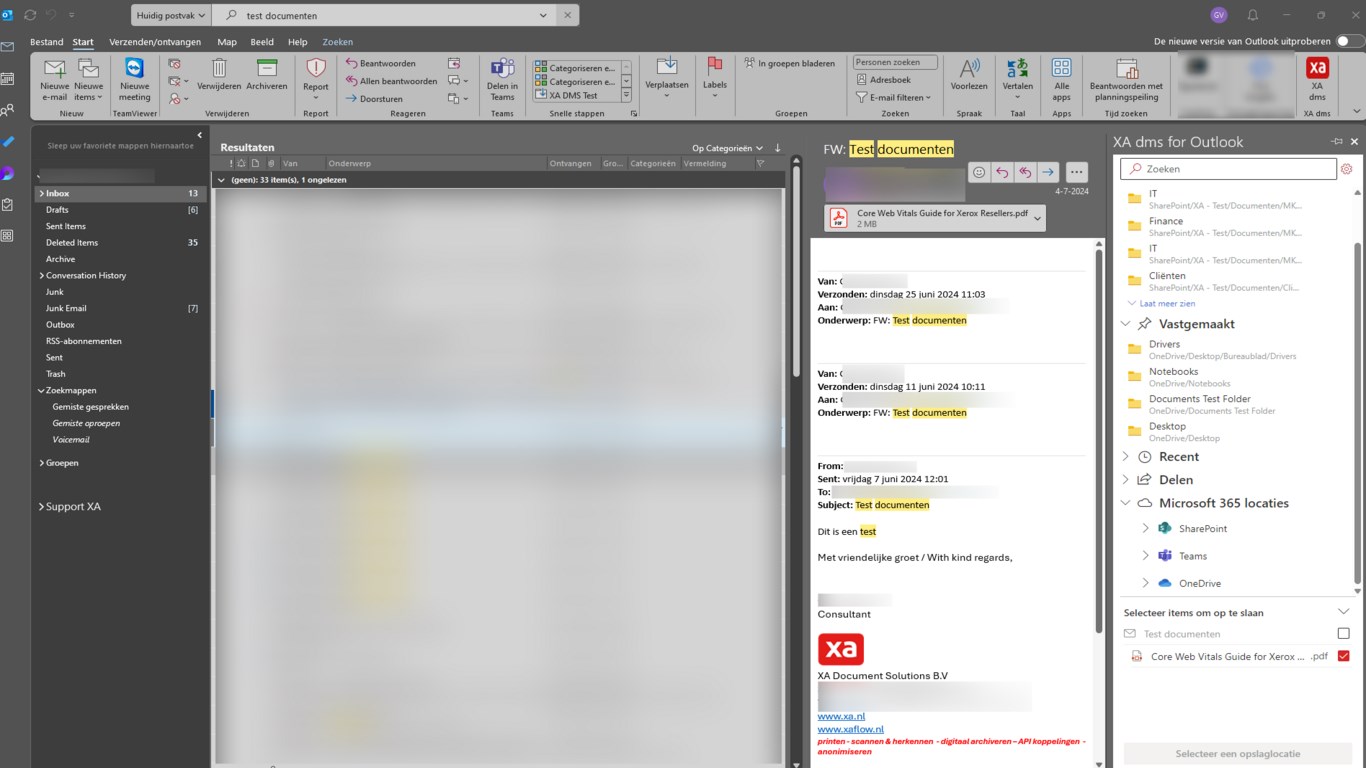Switch to the Zoeken tab

coord(338,42)
